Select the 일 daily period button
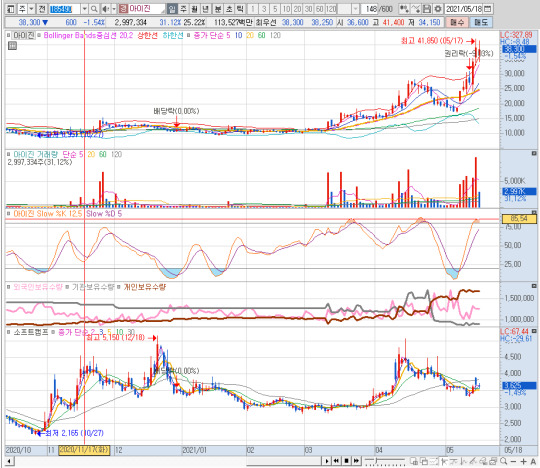 pos(172,9)
